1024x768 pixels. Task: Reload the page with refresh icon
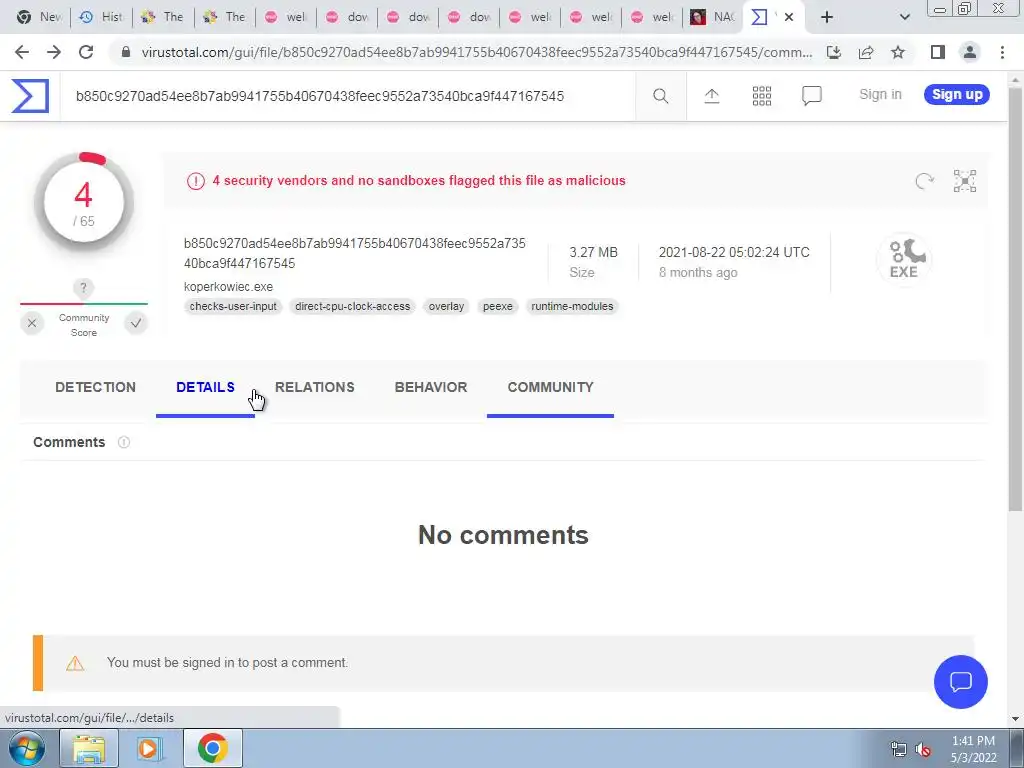click(x=86, y=52)
